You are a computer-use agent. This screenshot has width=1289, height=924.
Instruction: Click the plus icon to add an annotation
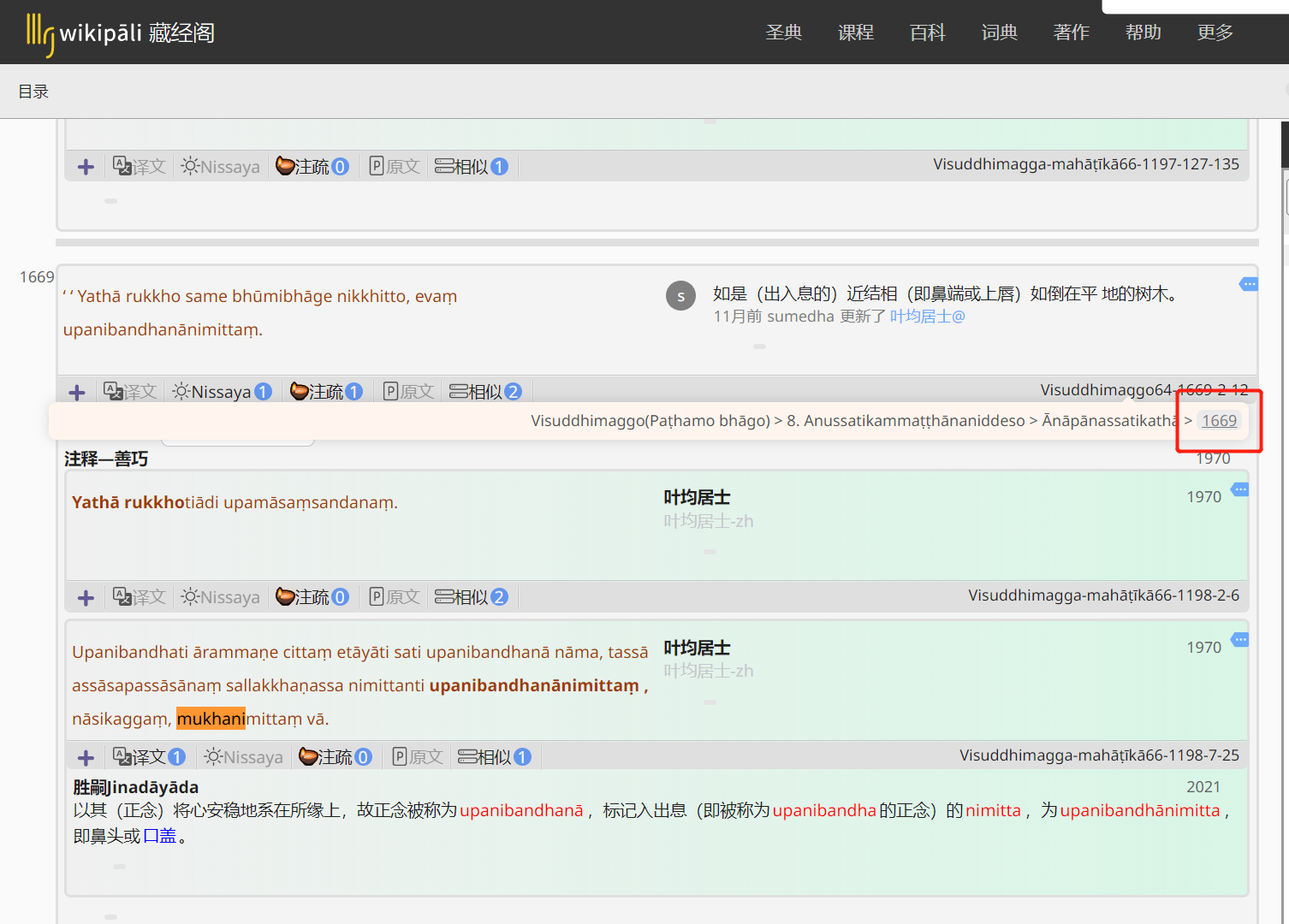click(76, 392)
